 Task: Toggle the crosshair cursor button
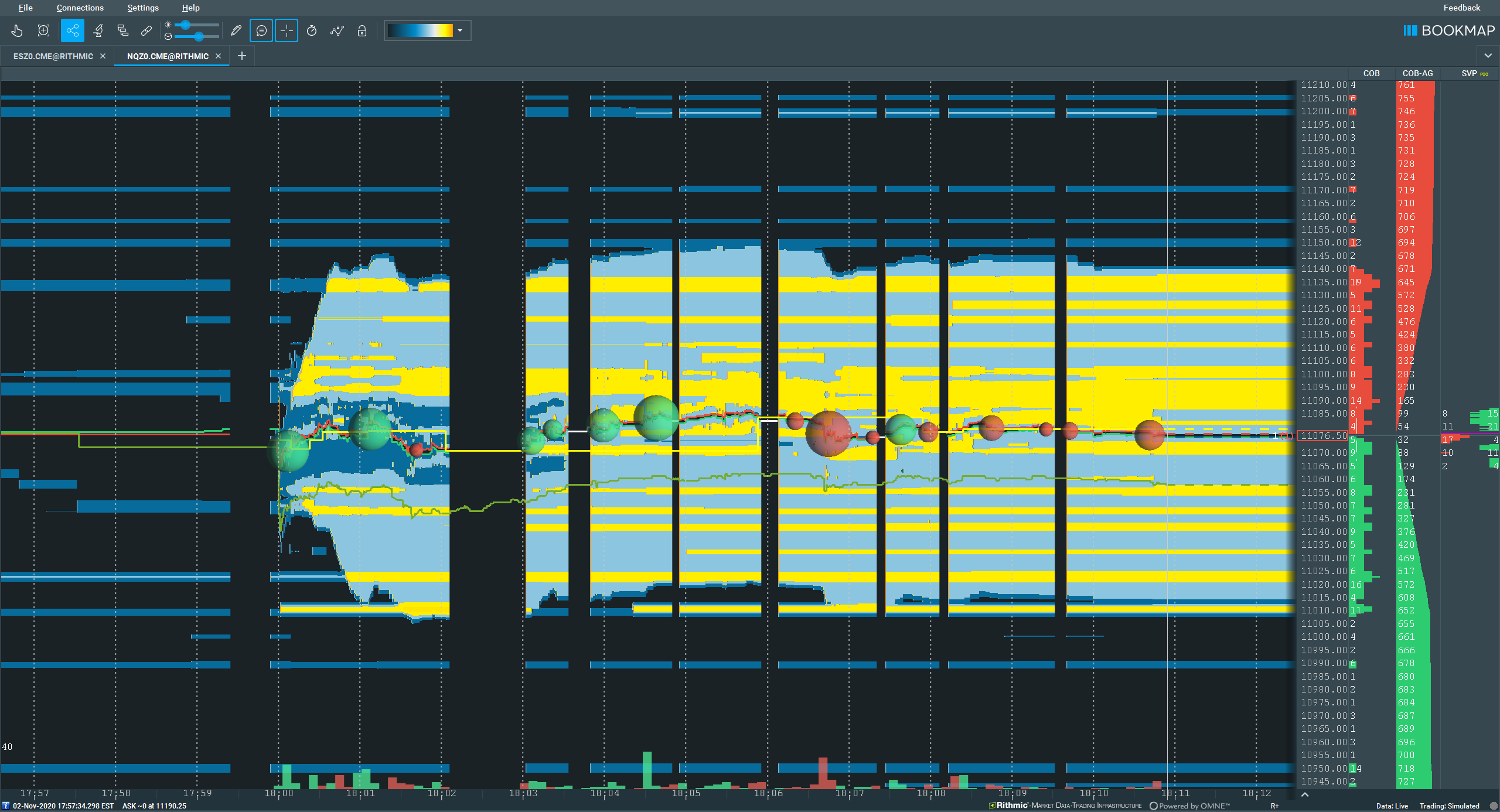click(287, 30)
